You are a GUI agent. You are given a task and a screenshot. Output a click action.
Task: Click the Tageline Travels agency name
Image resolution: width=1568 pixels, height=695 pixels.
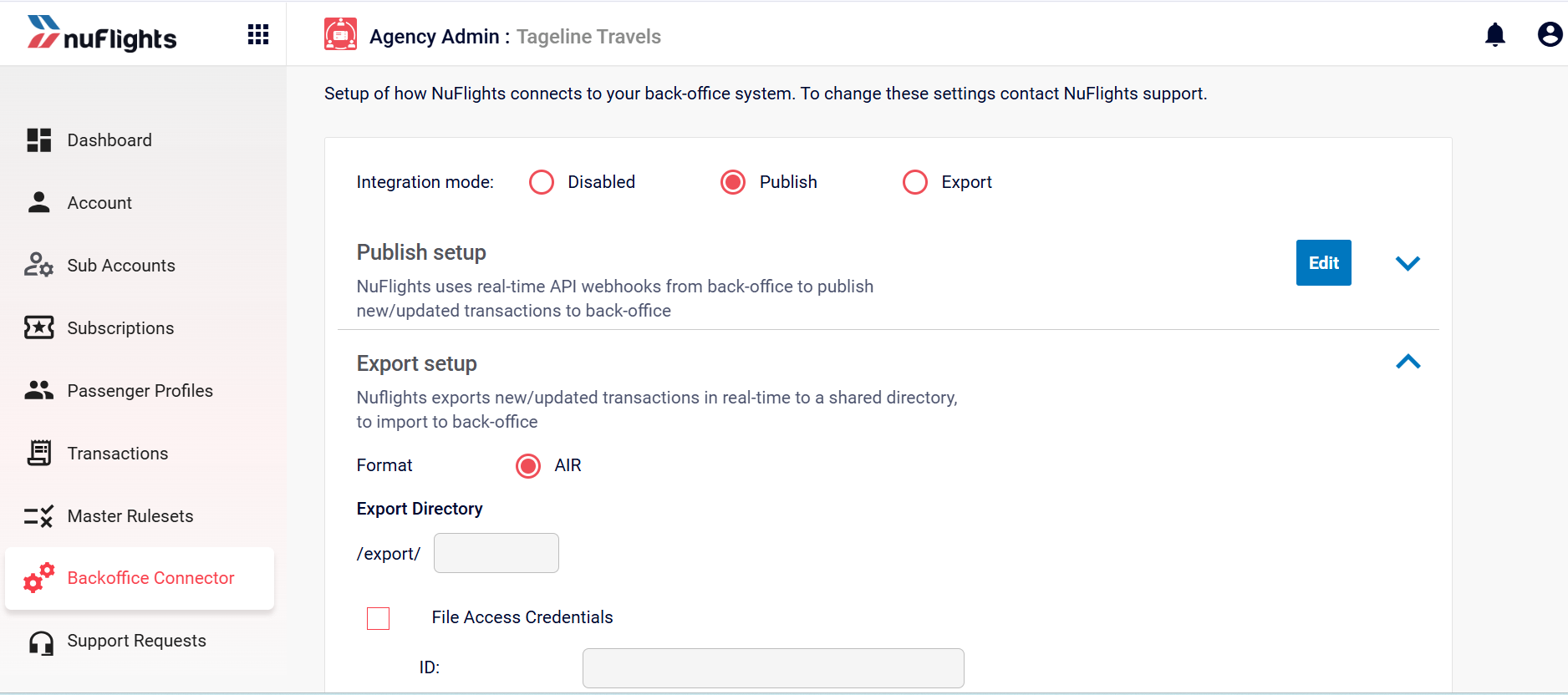coord(588,37)
